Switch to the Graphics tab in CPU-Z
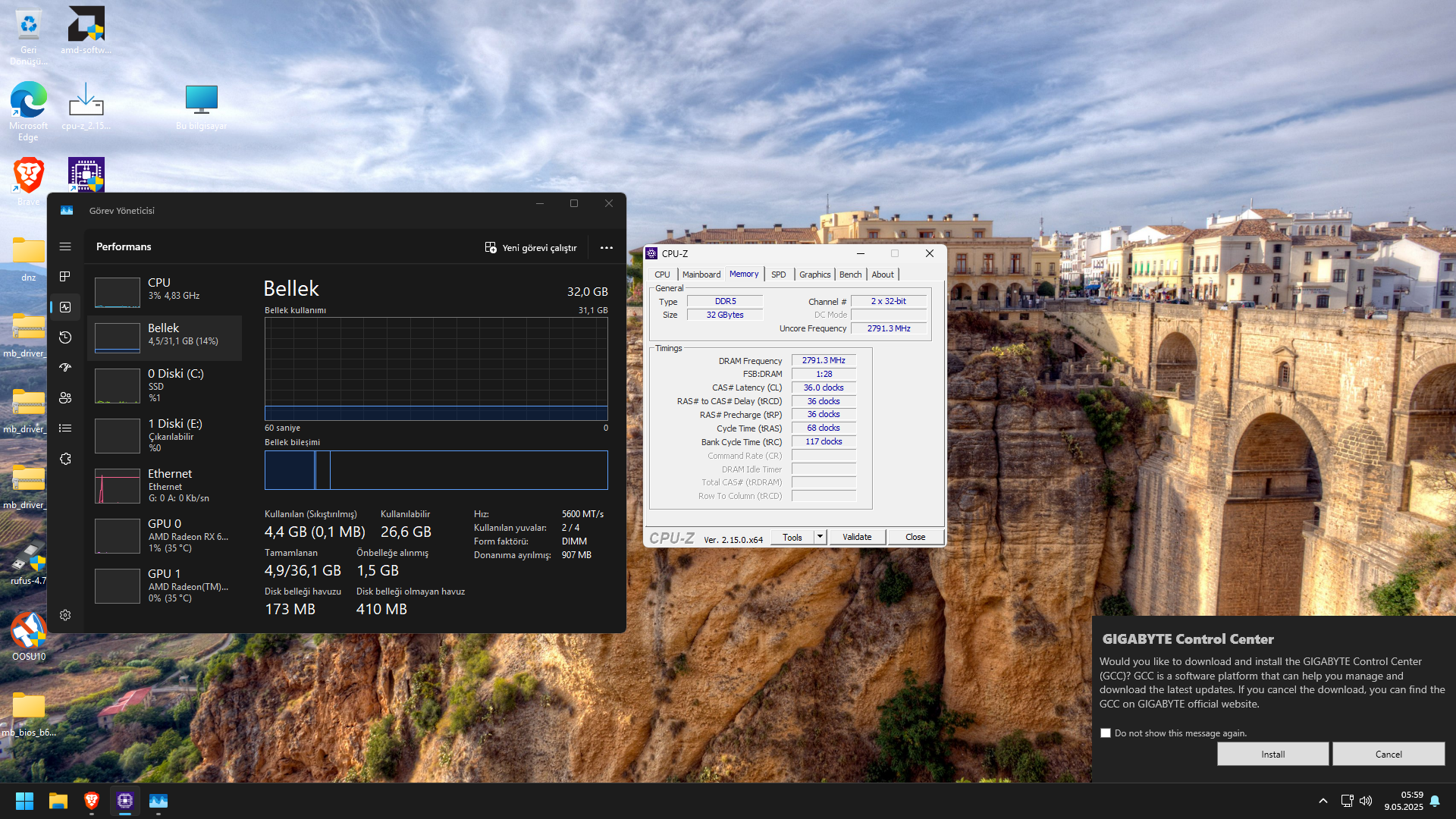The width and height of the screenshot is (1456, 819). [815, 275]
